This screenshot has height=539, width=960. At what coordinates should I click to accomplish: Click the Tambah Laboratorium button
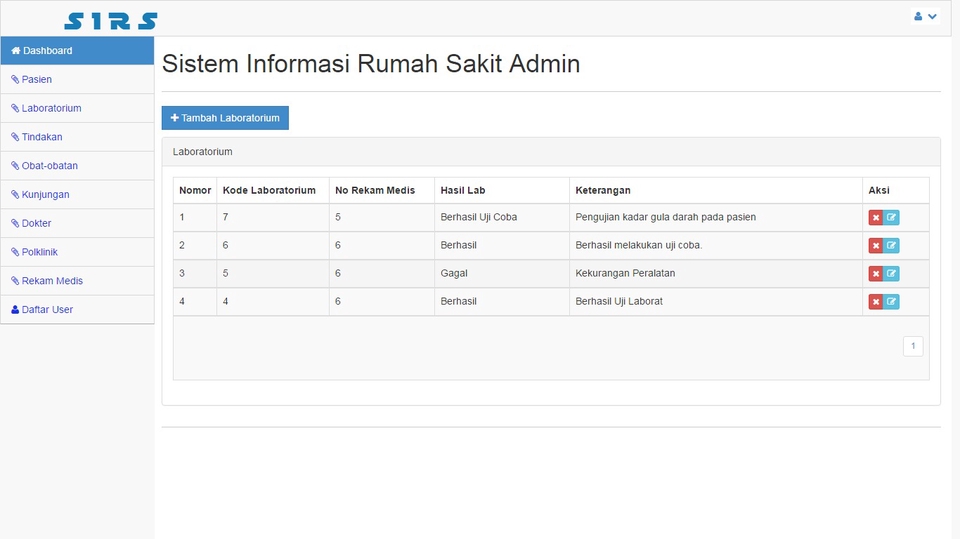(x=225, y=118)
